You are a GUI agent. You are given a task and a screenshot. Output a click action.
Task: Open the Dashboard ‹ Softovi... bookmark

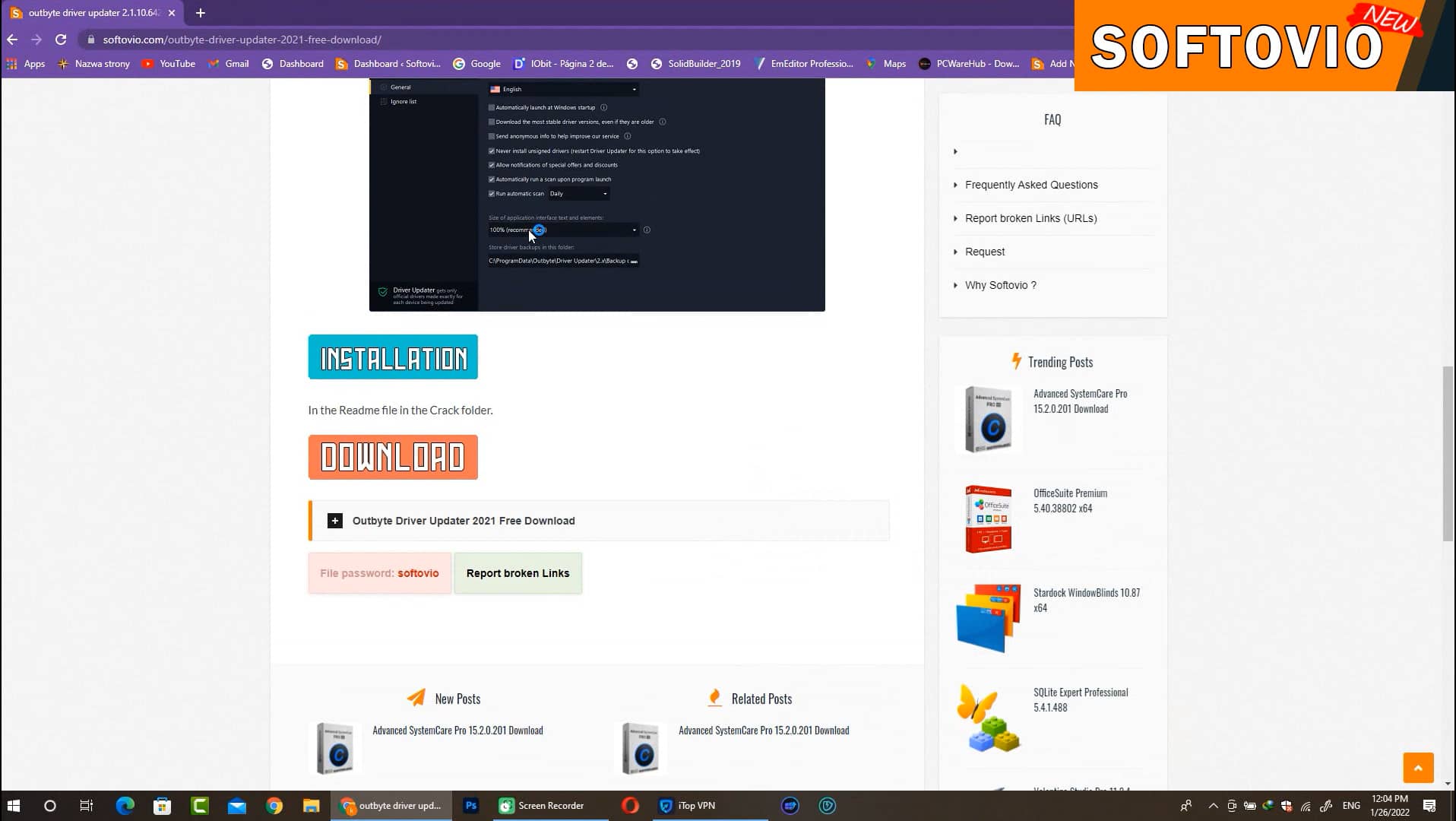(388, 64)
